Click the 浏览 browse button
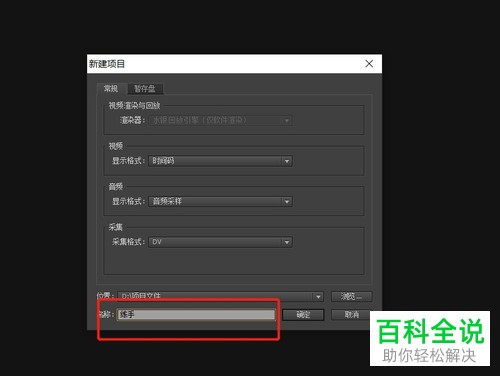 (352, 296)
